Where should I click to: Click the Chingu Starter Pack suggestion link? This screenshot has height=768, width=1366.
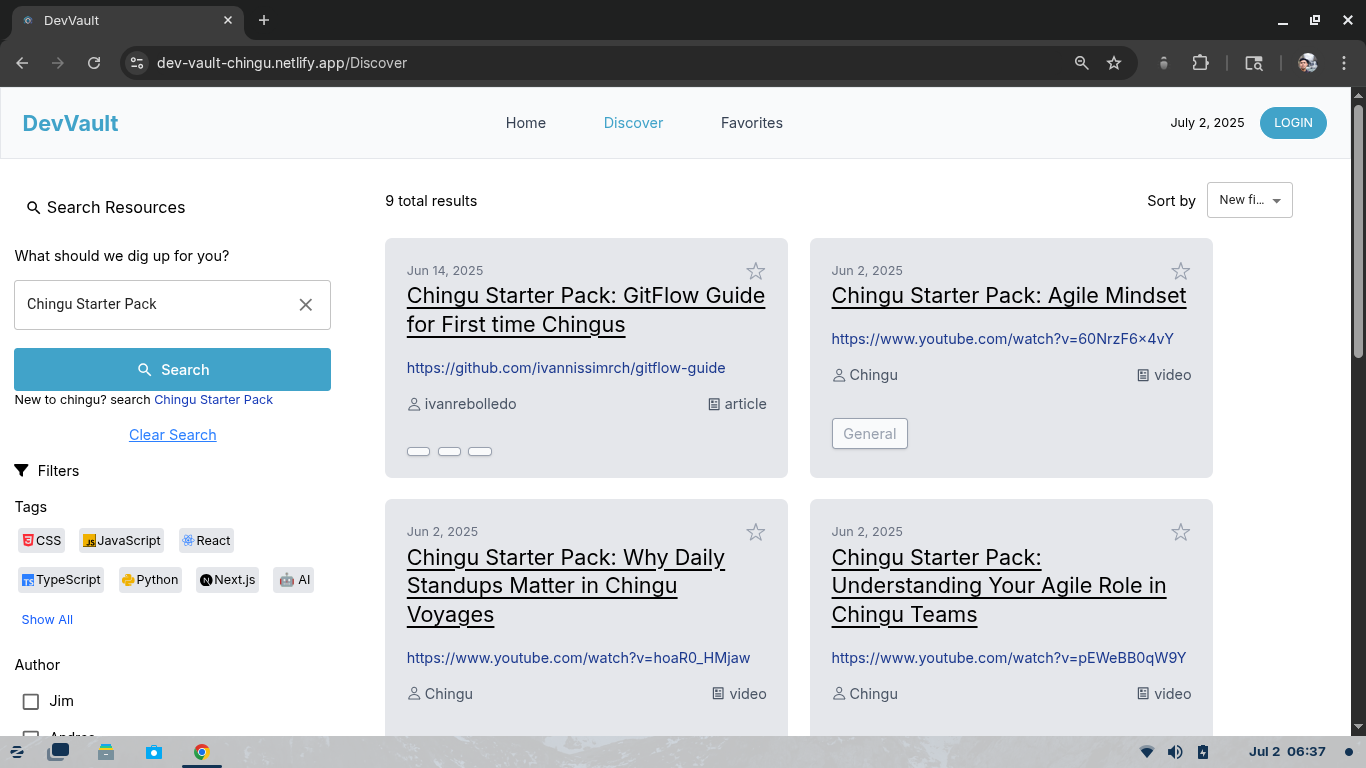click(213, 400)
